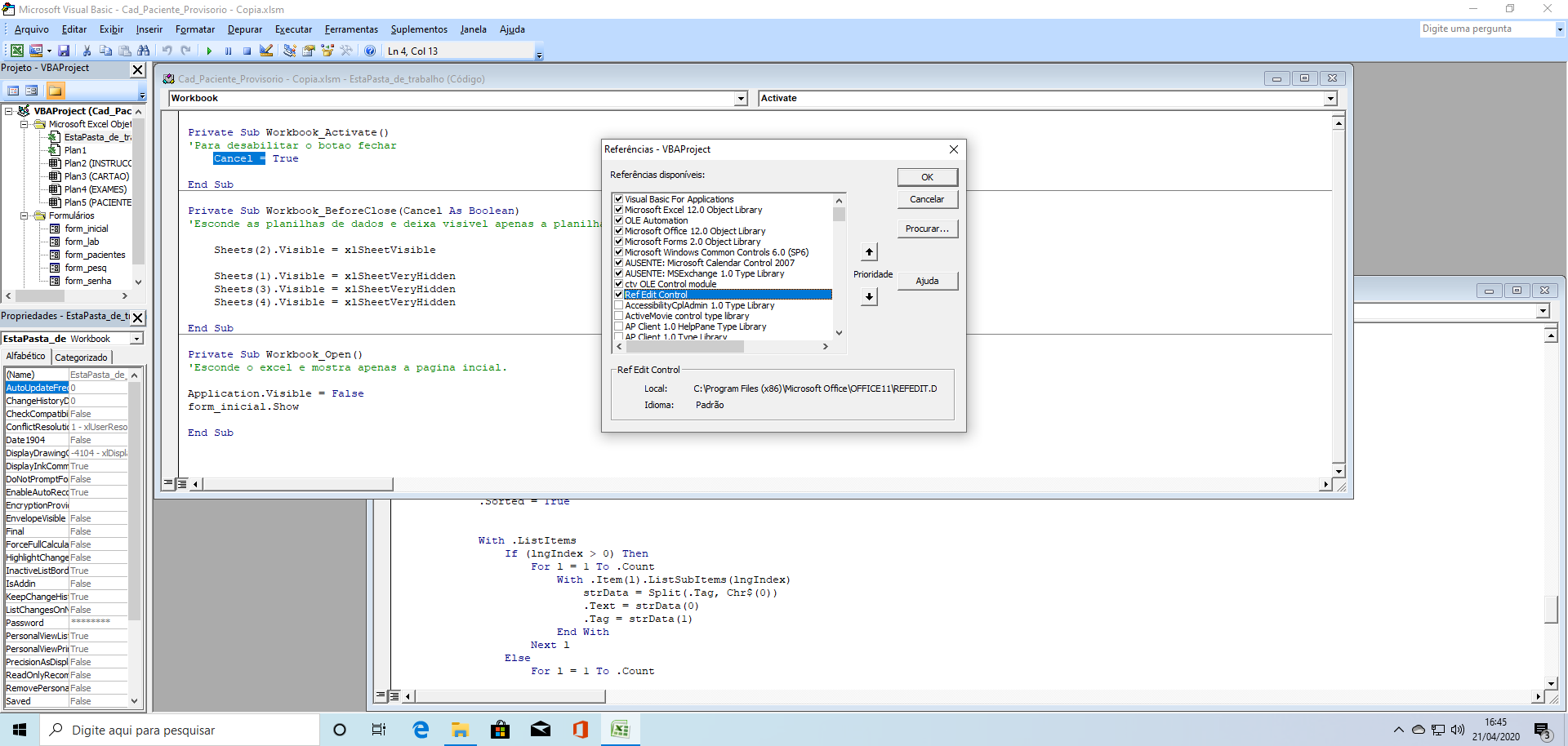Open Object Browser toolbar icon
The height and width of the screenshot is (746, 1568).
[x=327, y=51]
